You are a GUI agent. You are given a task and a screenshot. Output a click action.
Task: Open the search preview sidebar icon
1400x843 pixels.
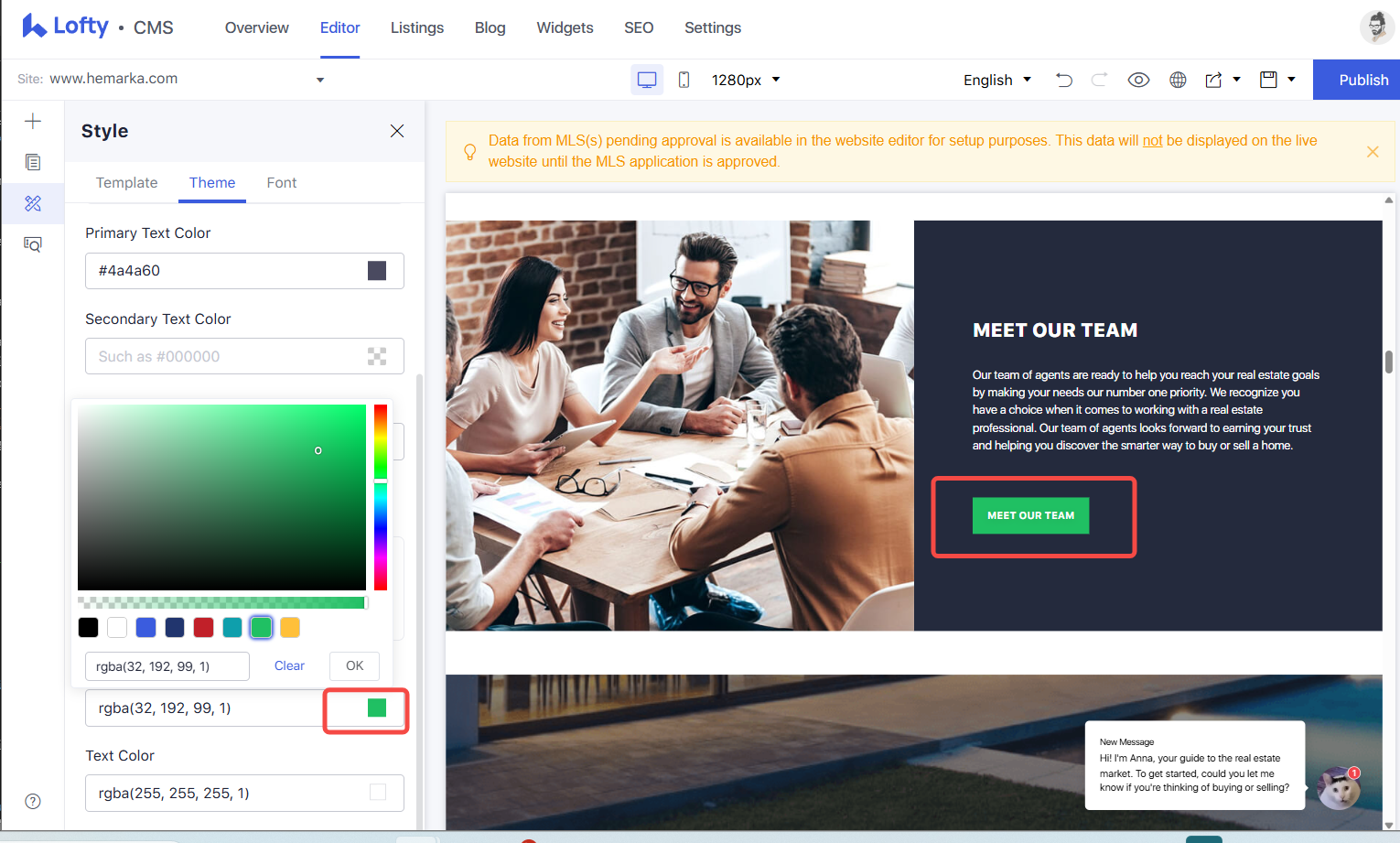(33, 244)
